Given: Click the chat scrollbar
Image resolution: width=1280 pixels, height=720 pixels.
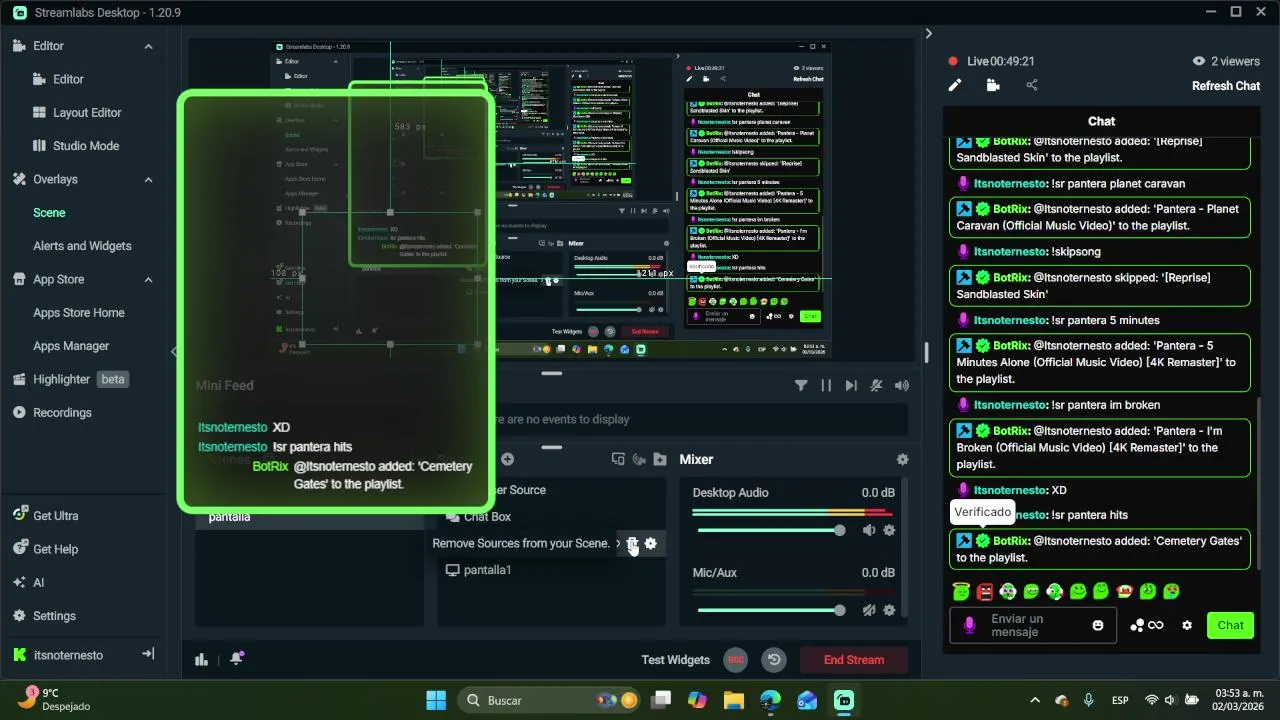Looking at the screenshot, I should pos(1259,482).
